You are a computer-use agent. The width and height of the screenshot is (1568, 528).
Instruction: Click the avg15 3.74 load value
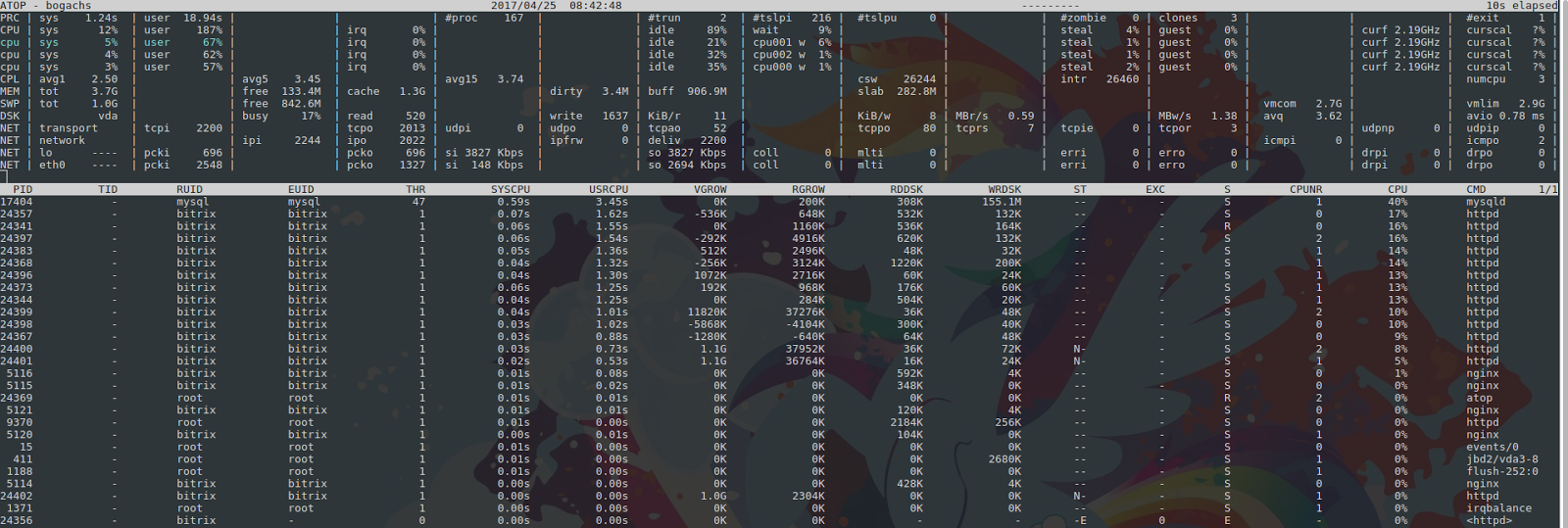pos(484,79)
